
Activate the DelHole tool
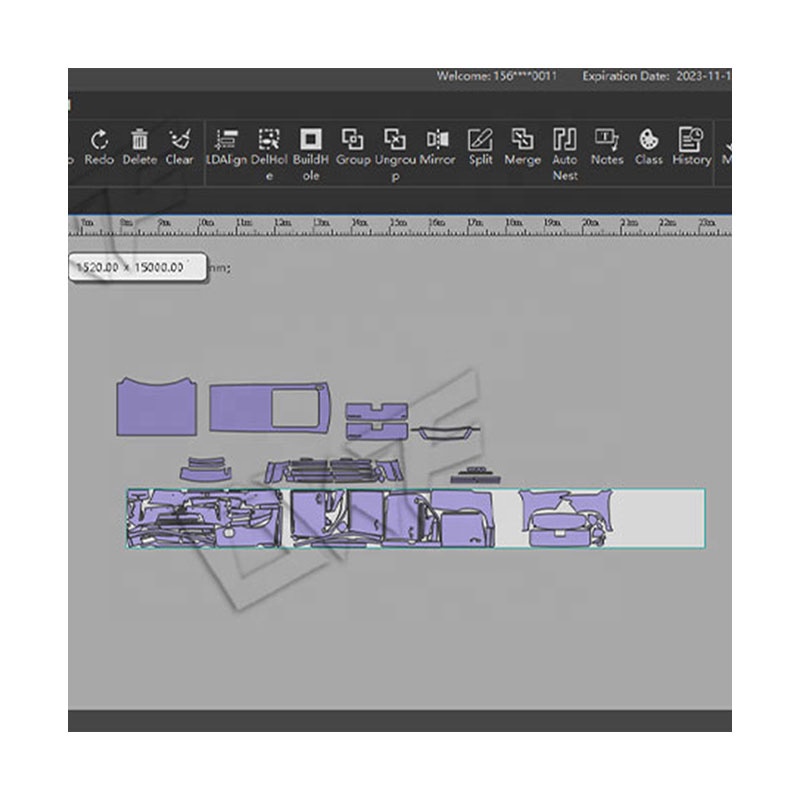269,140
